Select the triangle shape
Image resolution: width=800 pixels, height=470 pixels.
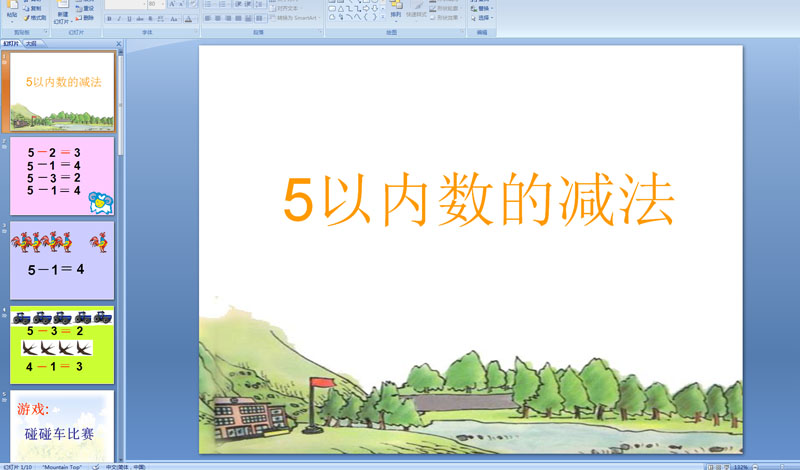[340, 9]
